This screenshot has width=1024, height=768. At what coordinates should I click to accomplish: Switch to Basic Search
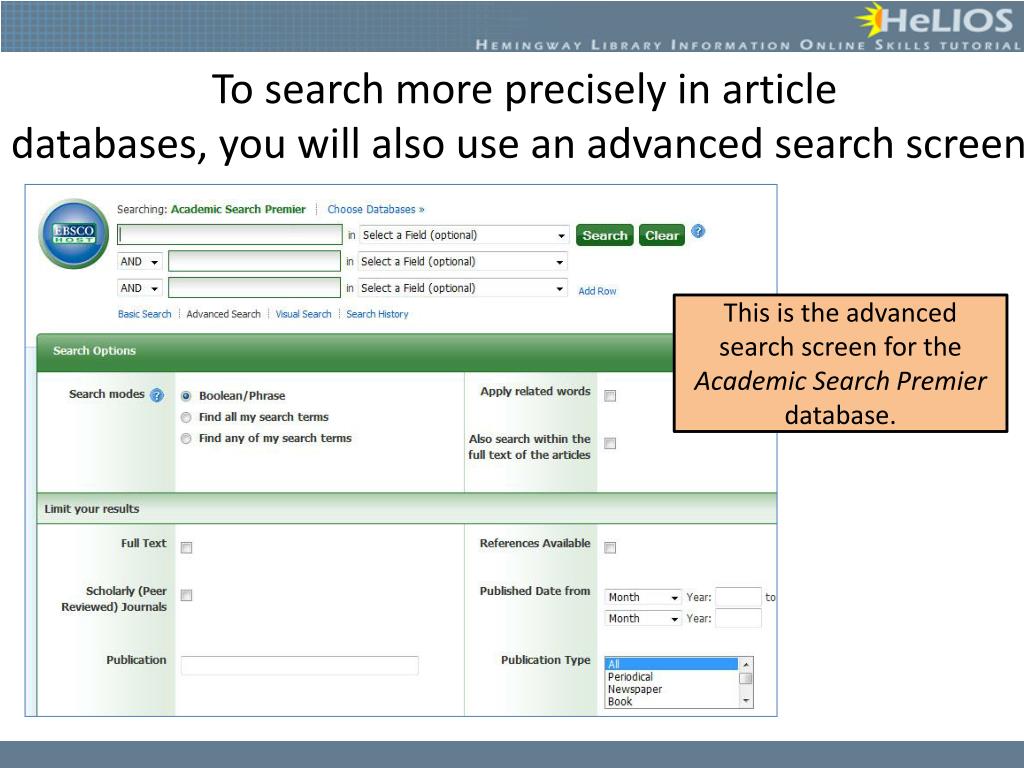coord(144,314)
